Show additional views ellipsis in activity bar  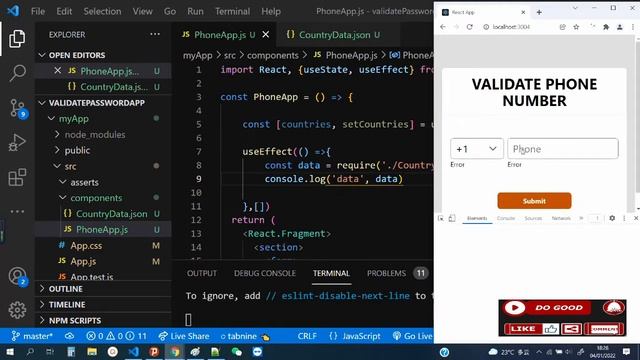(17, 211)
